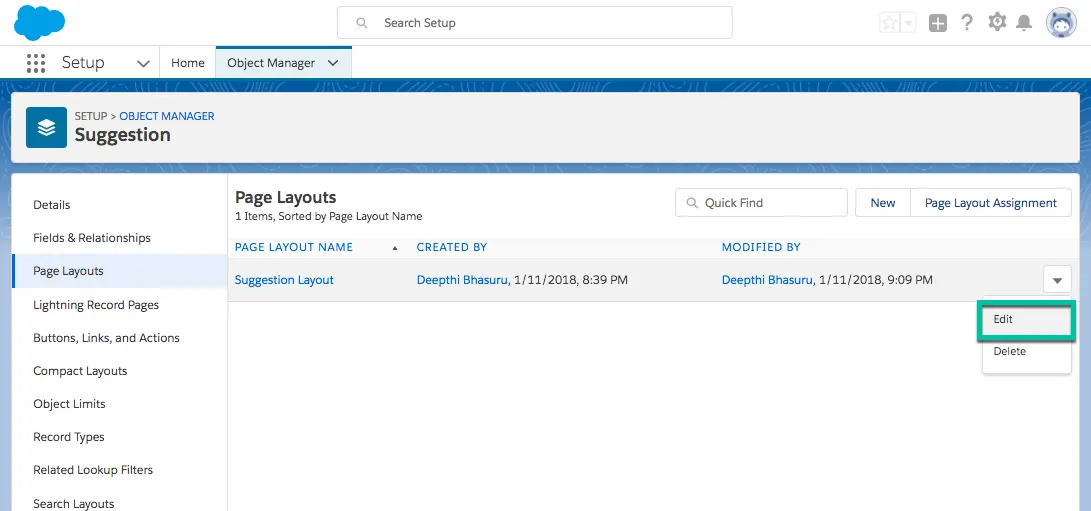Switch to the Home tab
Screen dimensions: 1091x511
pos(188,63)
